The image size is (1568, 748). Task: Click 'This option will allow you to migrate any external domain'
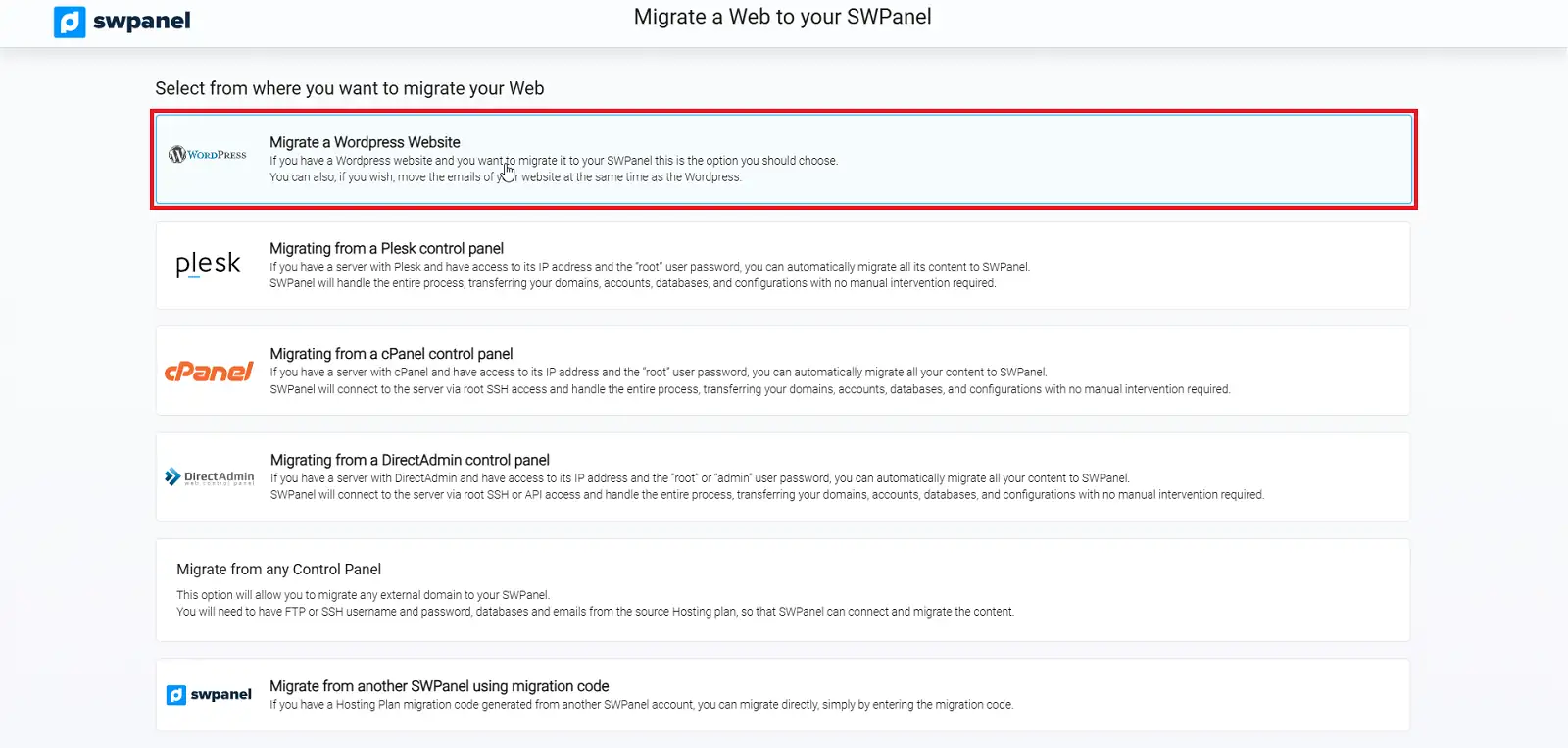(x=363, y=595)
